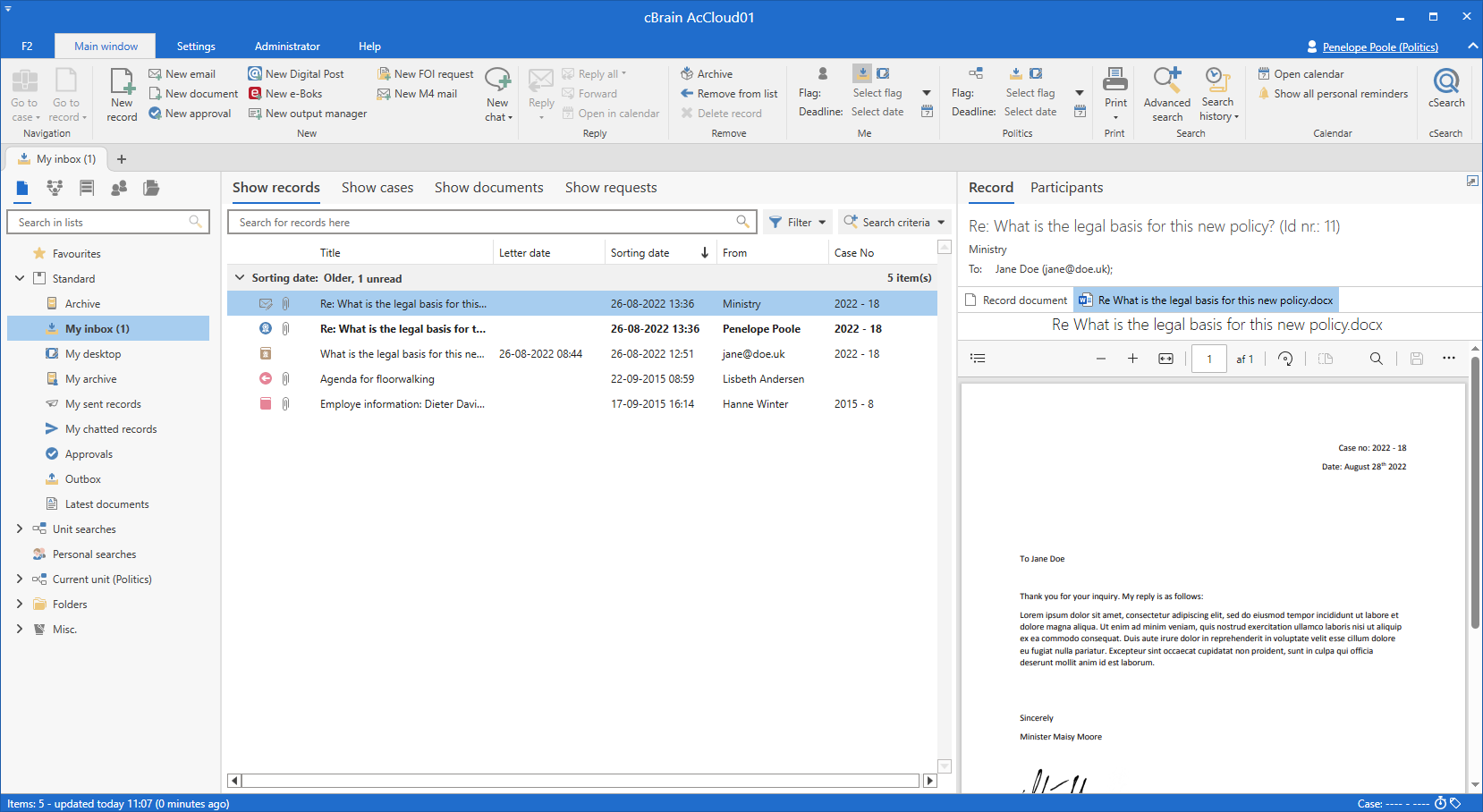Open the Filter dropdown
This screenshot has height=812, width=1483.
coord(798,223)
